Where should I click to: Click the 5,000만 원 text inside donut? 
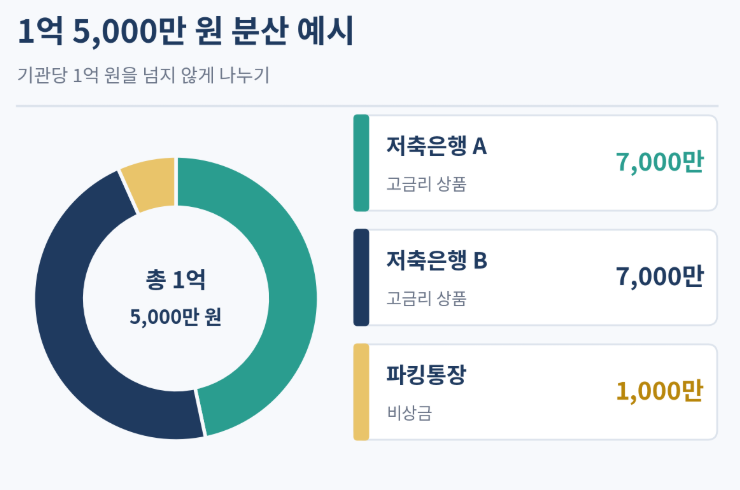(176, 317)
